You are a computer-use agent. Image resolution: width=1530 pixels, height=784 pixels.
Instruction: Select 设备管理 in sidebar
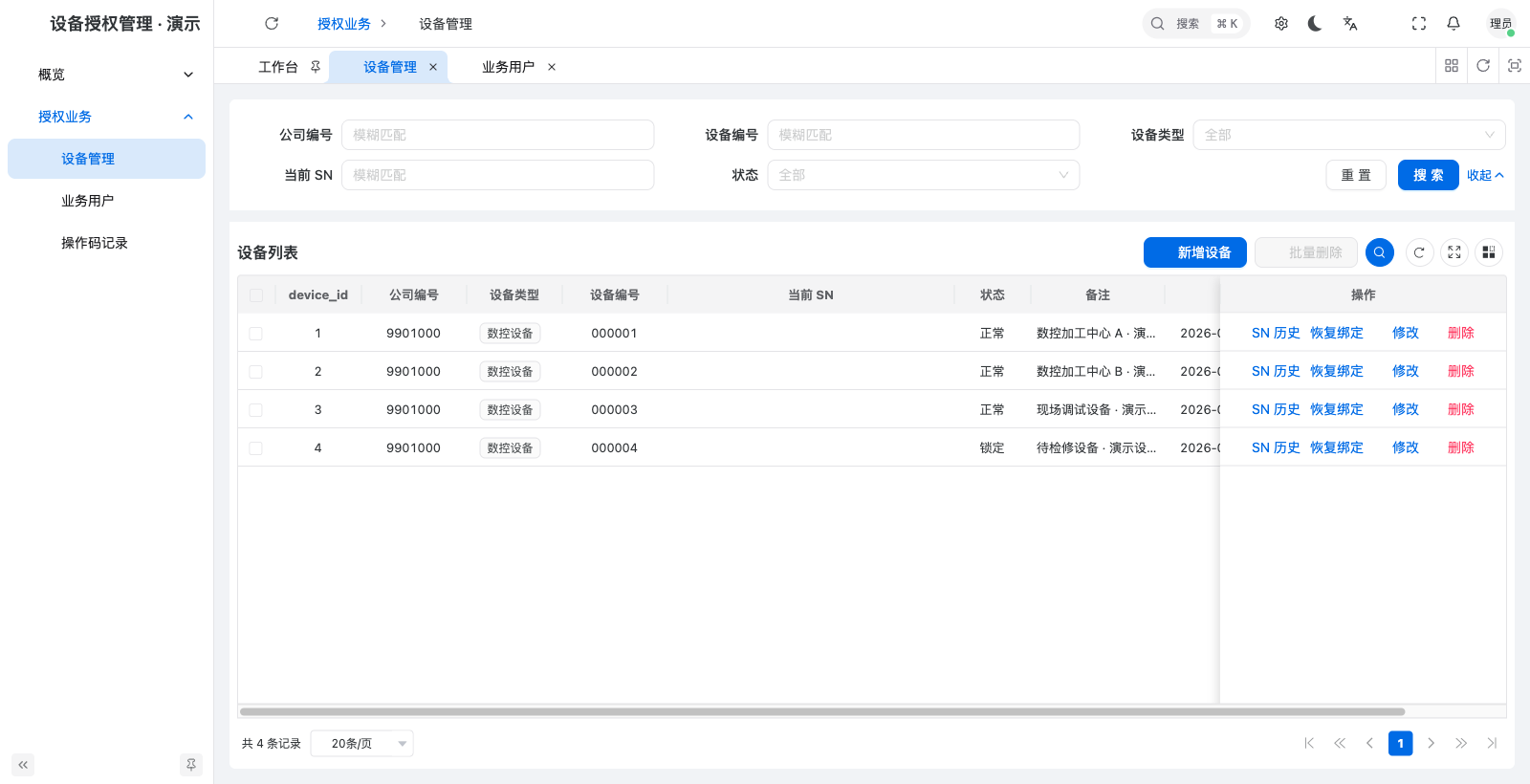click(106, 159)
